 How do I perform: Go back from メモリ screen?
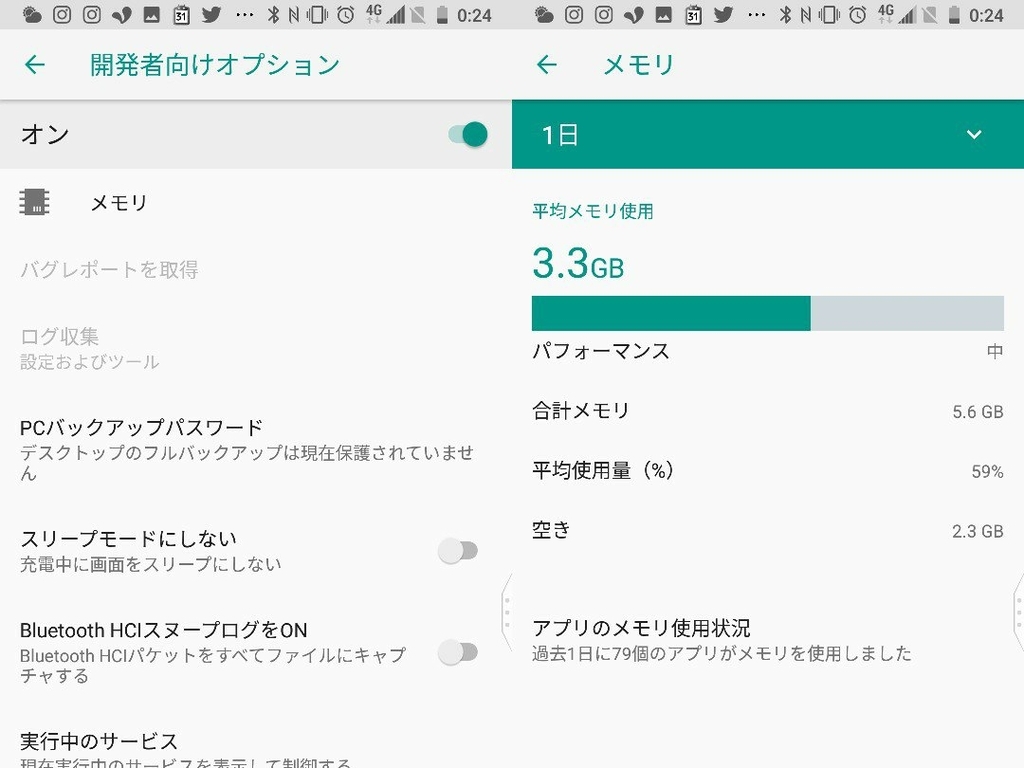pyautogui.click(x=547, y=64)
